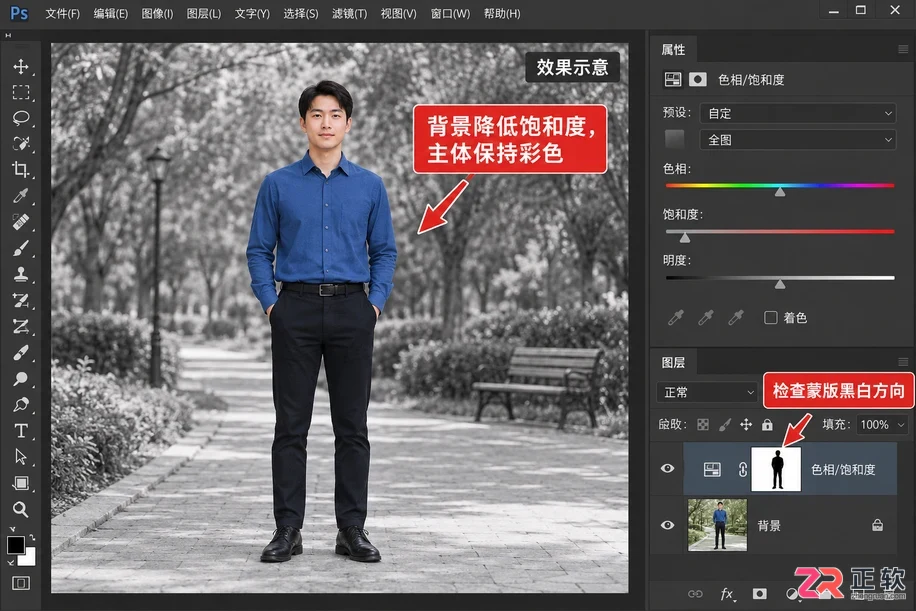Click the 饱和度 saturation slider handle

(685, 238)
